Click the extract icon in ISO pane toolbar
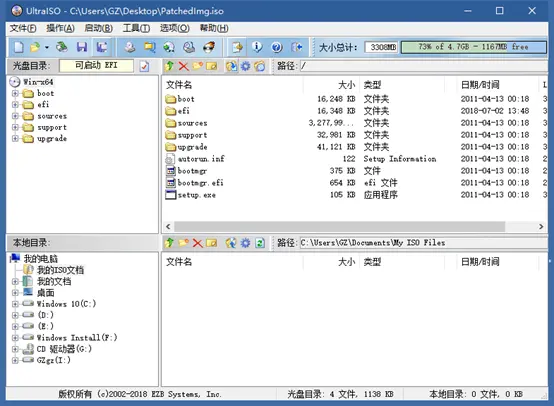This screenshot has width=554, height=406. (x=231, y=66)
